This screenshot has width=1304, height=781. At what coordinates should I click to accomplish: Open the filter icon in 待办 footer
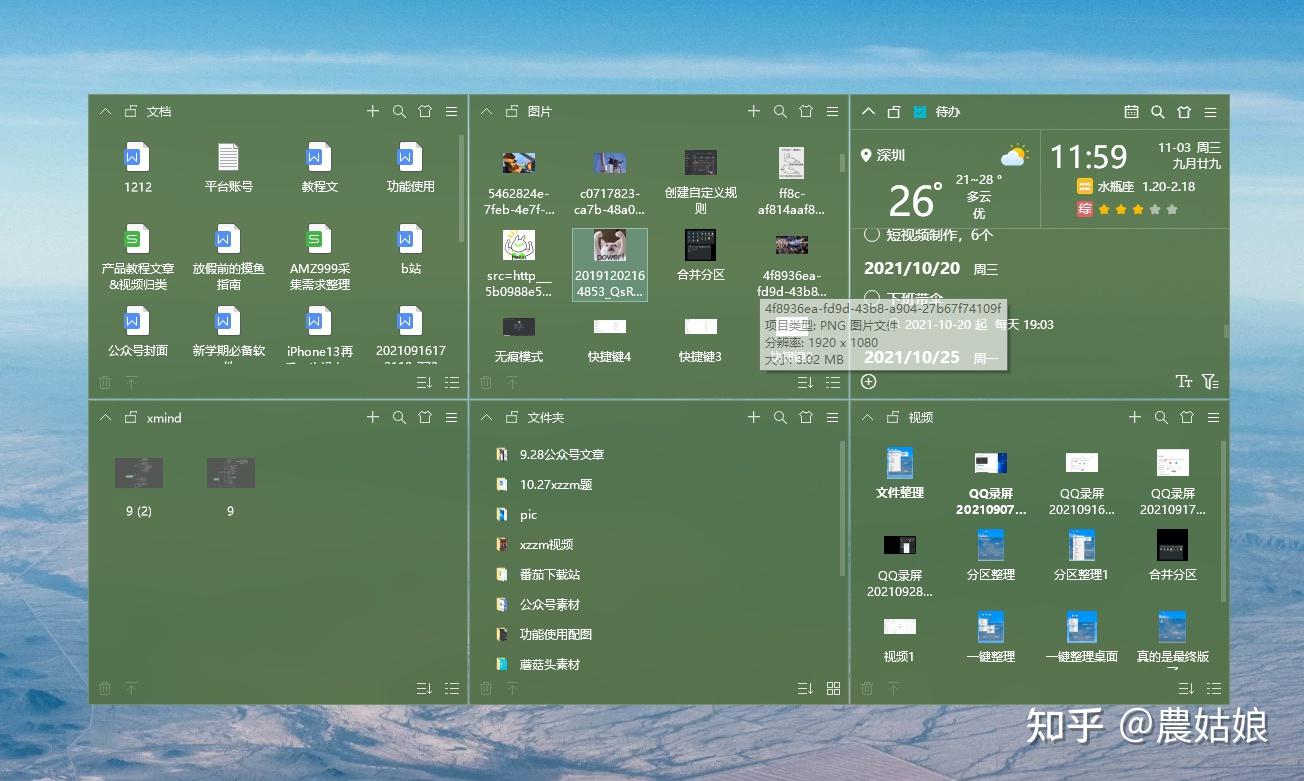tap(1210, 381)
